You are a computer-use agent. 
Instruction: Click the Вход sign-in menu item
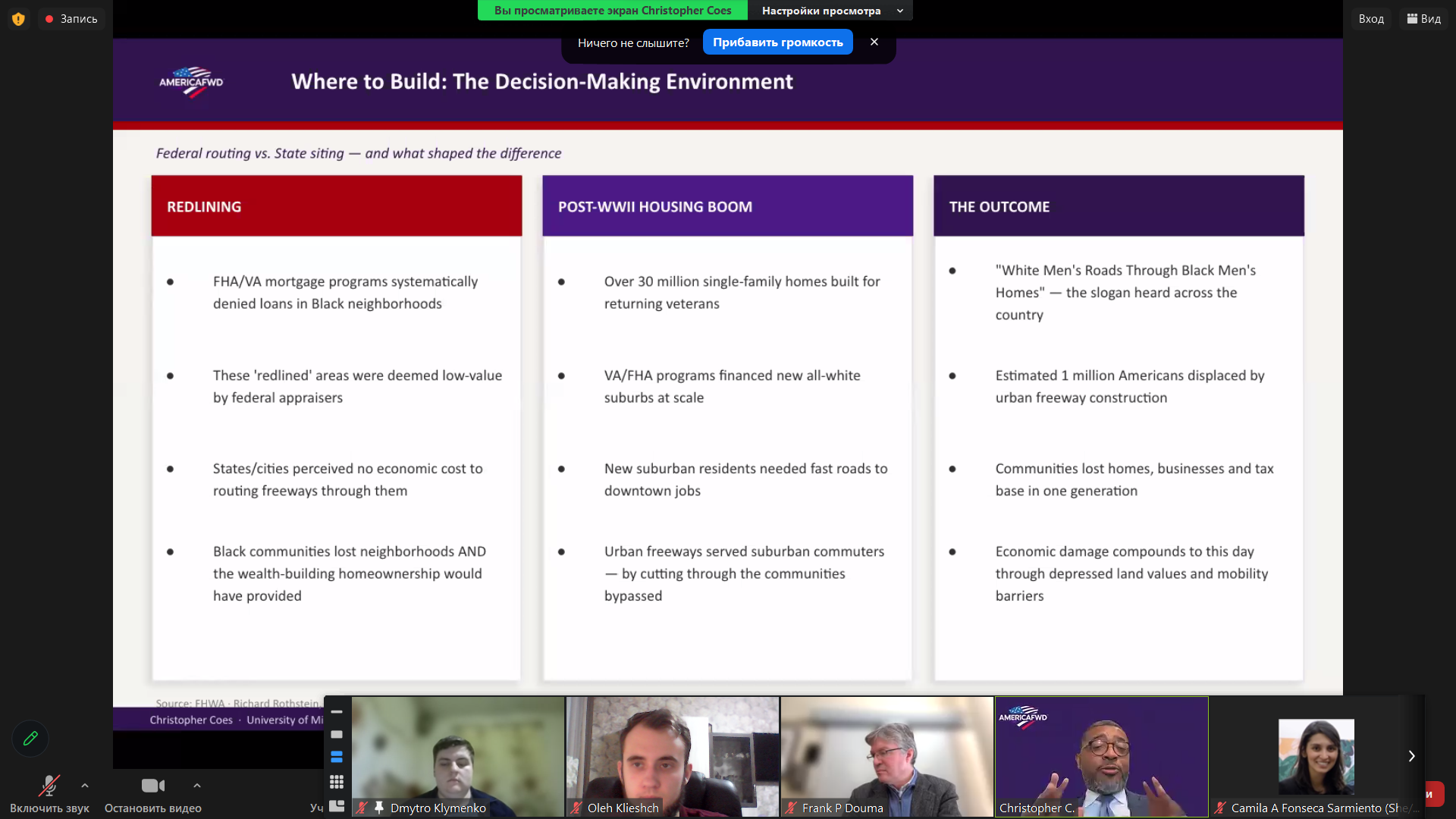(x=1370, y=19)
